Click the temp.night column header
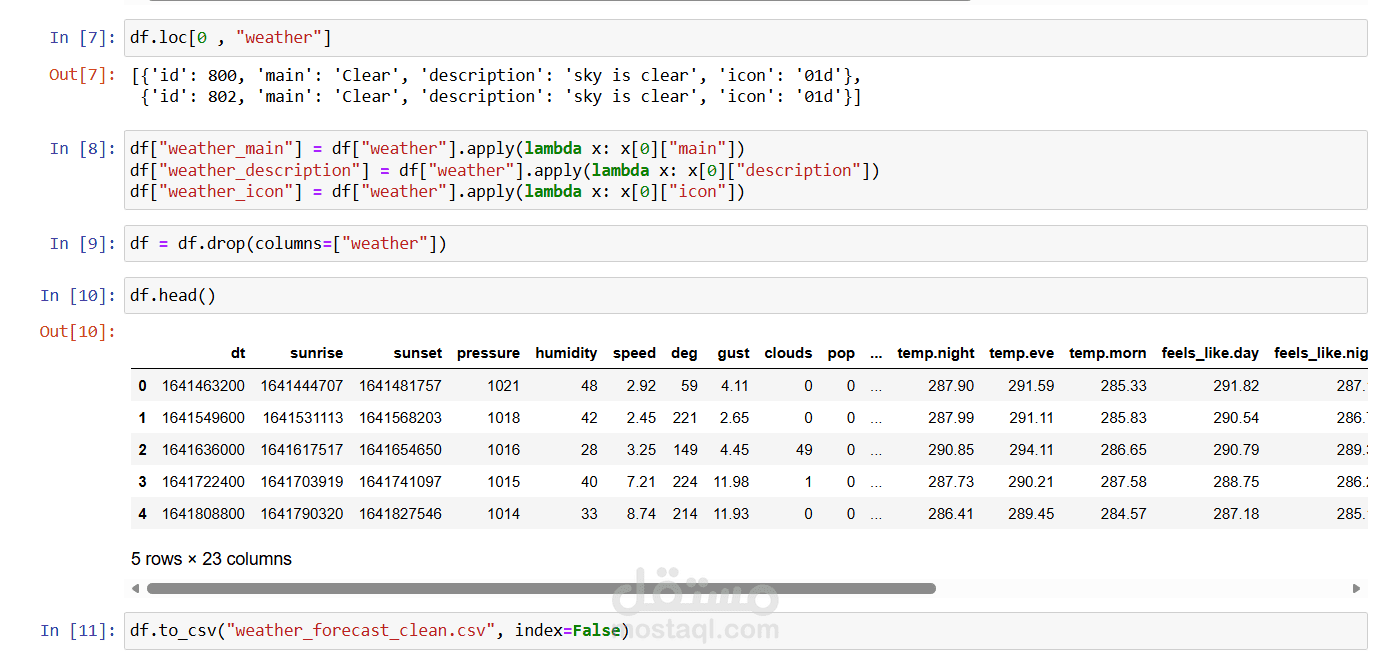This screenshot has width=1391, height=657. coord(936,353)
